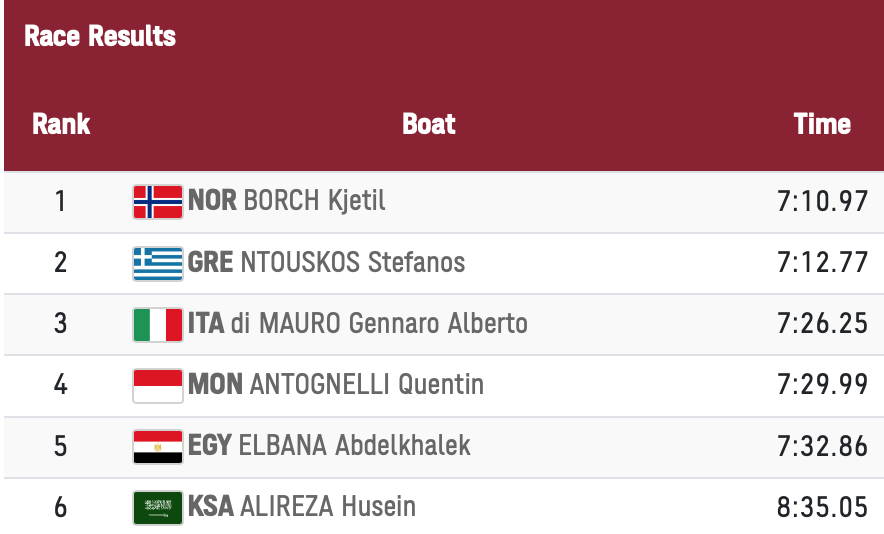Select rower BORCH Kjetil
The height and width of the screenshot is (534, 884).
click(x=314, y=201)
